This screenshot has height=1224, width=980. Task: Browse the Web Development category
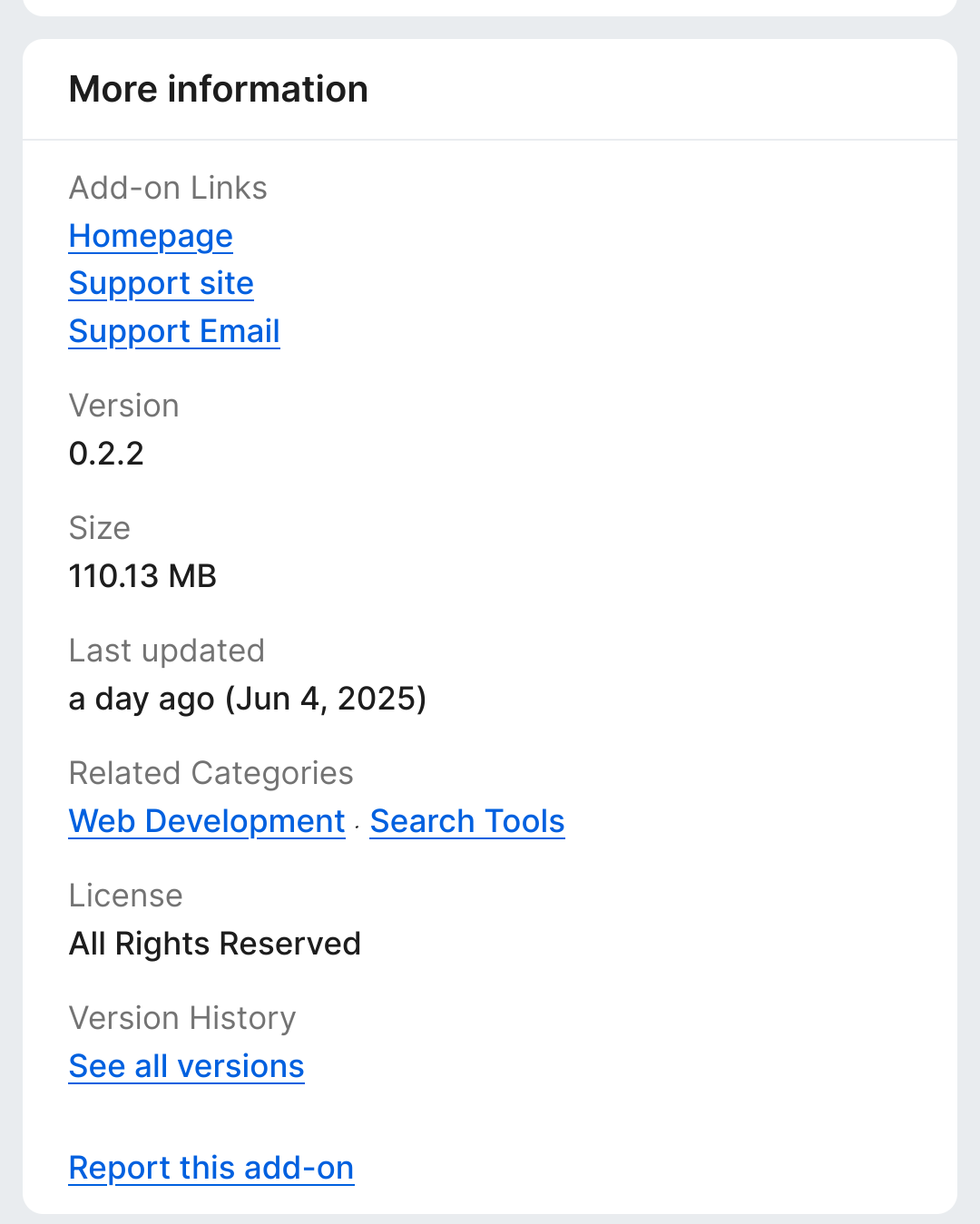[x=207, y=821]
